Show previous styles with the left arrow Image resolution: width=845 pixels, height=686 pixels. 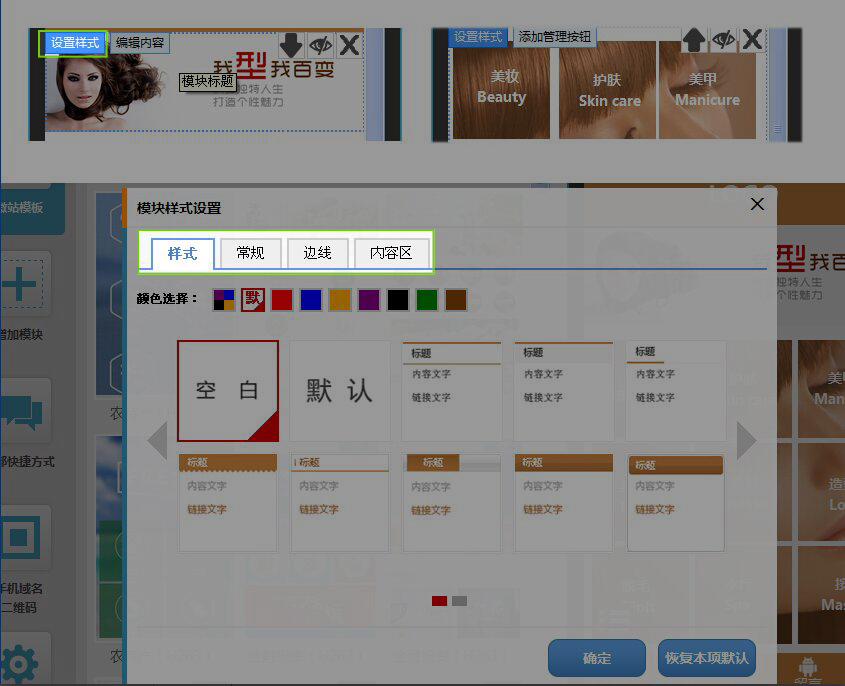(x=157, y=440)
